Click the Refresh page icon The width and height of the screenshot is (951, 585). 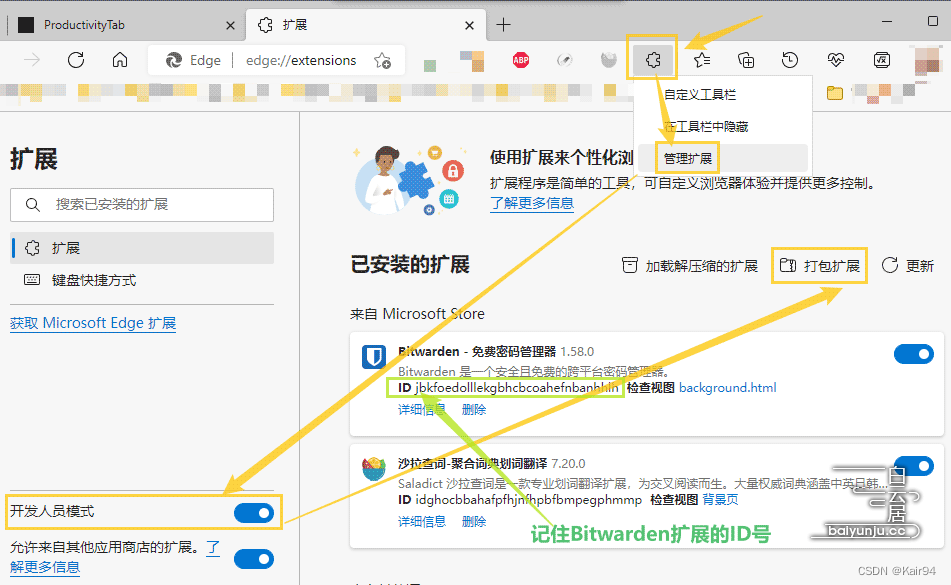point(75,60)
